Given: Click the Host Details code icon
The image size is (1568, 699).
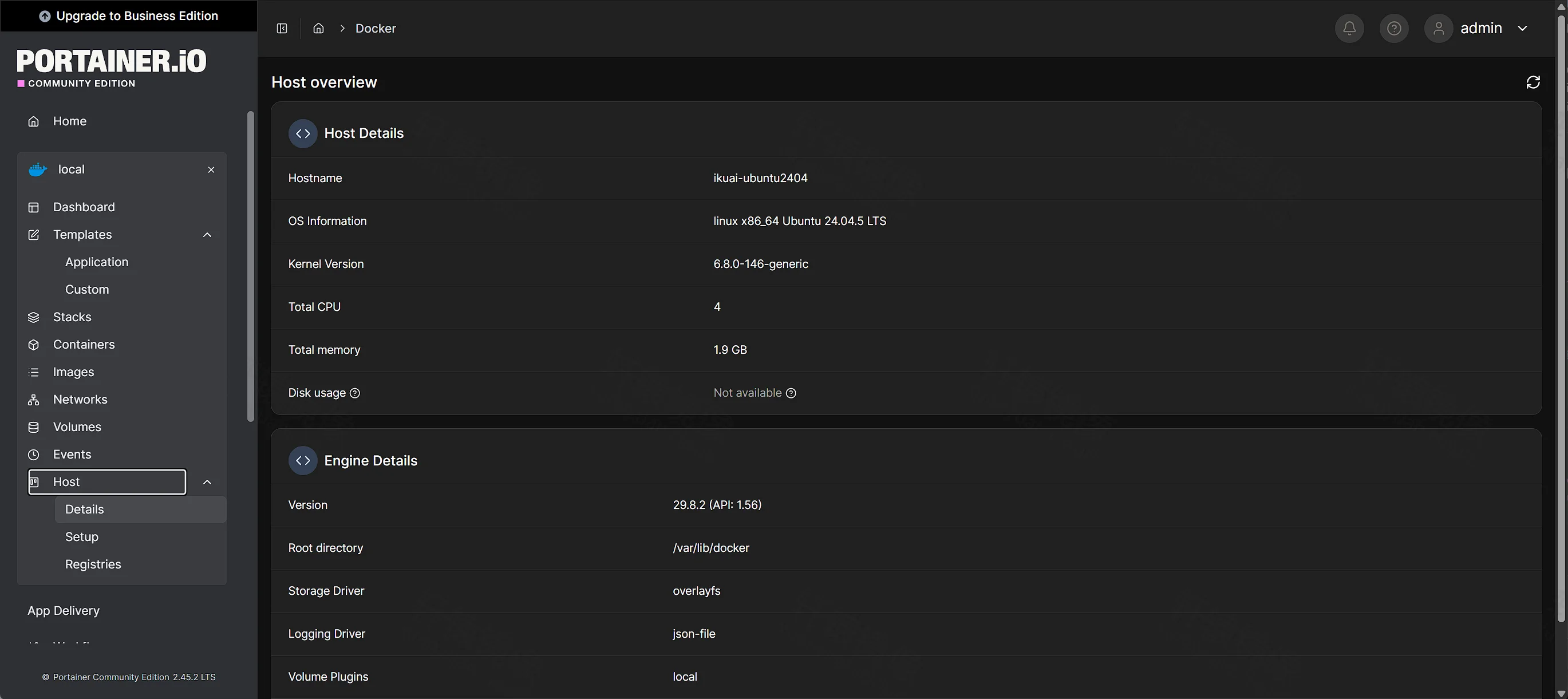Looking at the screenshot, I should point(303,133).
